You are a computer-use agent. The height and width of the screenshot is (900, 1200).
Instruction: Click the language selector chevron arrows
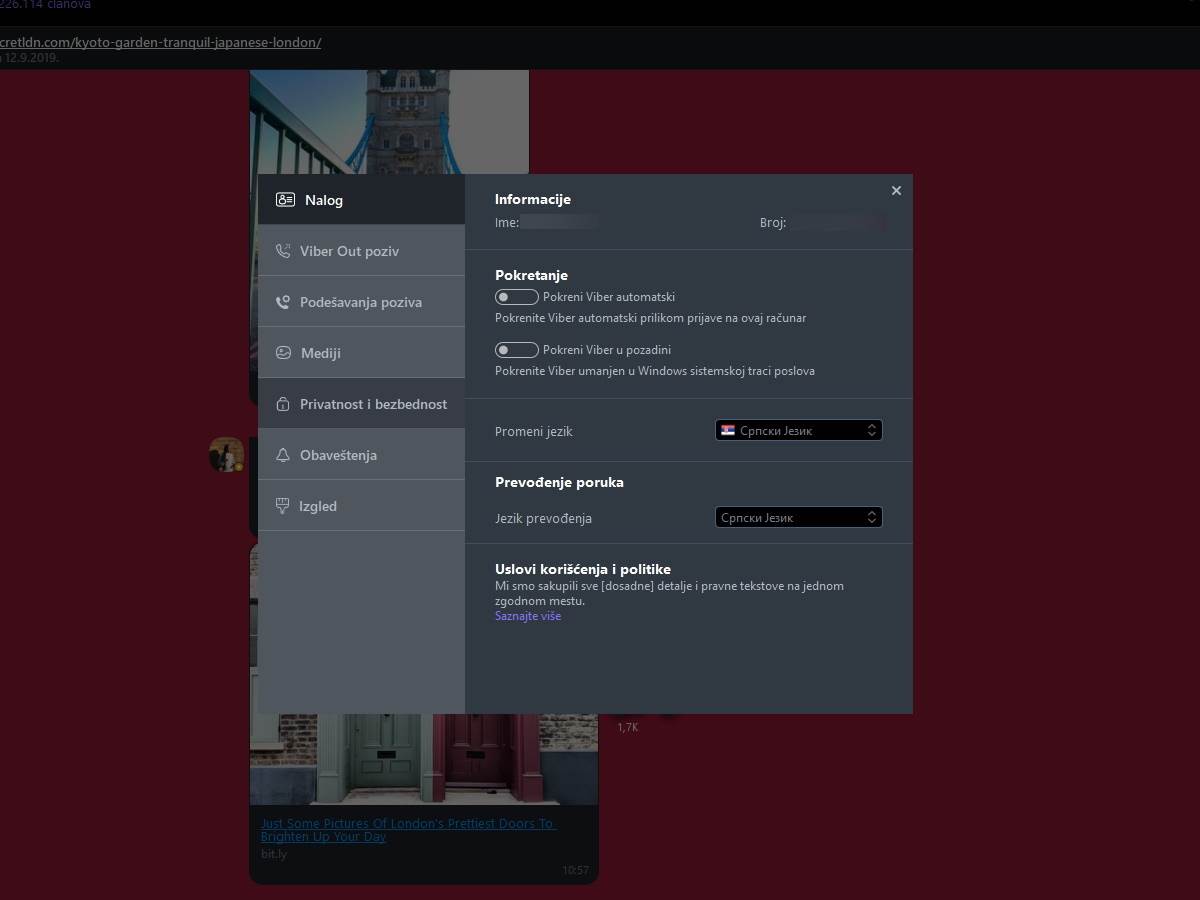click(x=872, y=430)
